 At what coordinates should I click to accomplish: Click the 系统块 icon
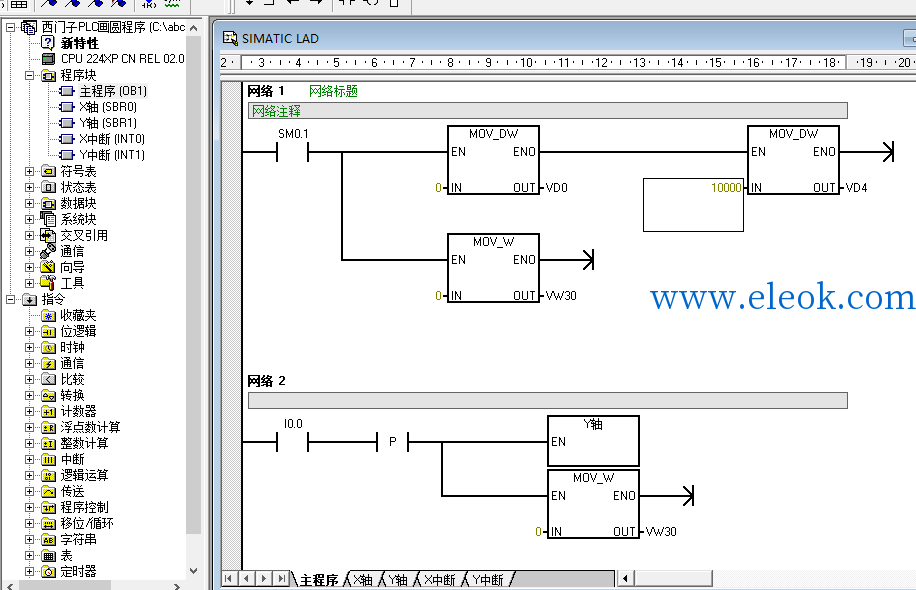click(48, 219)
